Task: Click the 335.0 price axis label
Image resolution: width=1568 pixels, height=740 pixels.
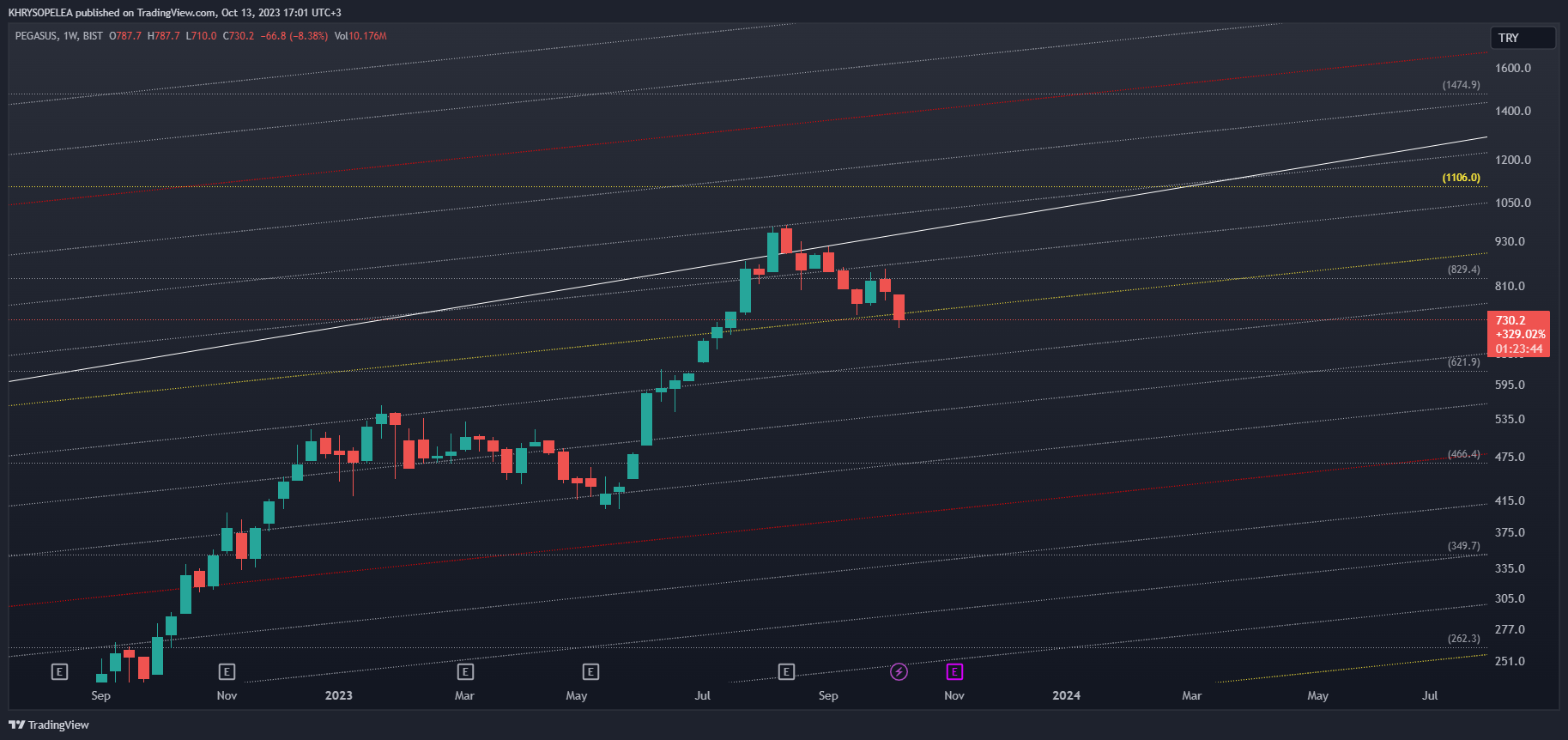Action: coord(1510,568)
